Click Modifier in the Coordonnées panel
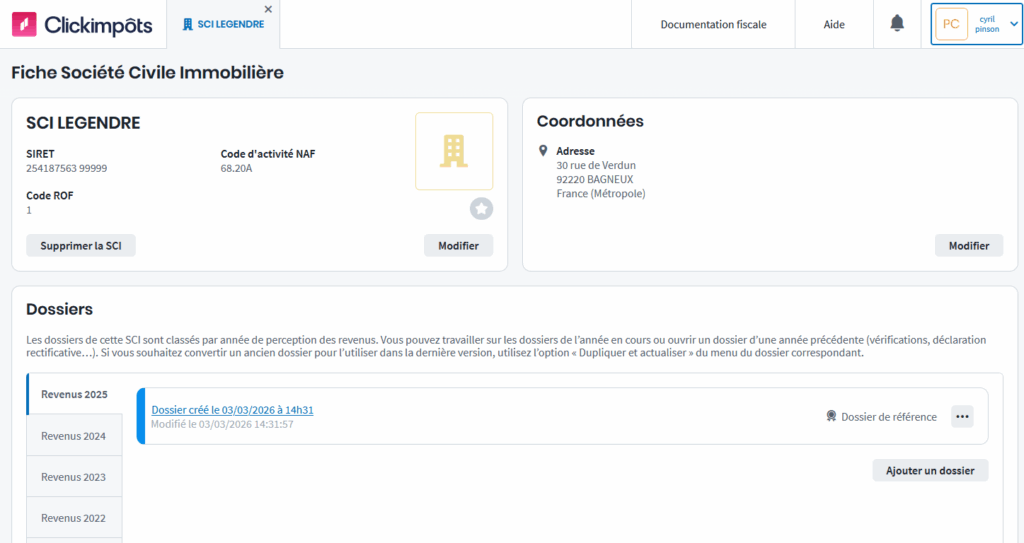The width and height of the screenshot is (1024, 543). click(968, 246)
